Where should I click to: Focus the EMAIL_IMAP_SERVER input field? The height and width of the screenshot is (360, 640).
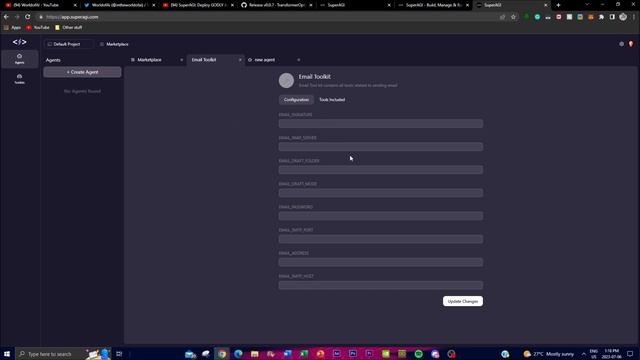click(381, 147)
